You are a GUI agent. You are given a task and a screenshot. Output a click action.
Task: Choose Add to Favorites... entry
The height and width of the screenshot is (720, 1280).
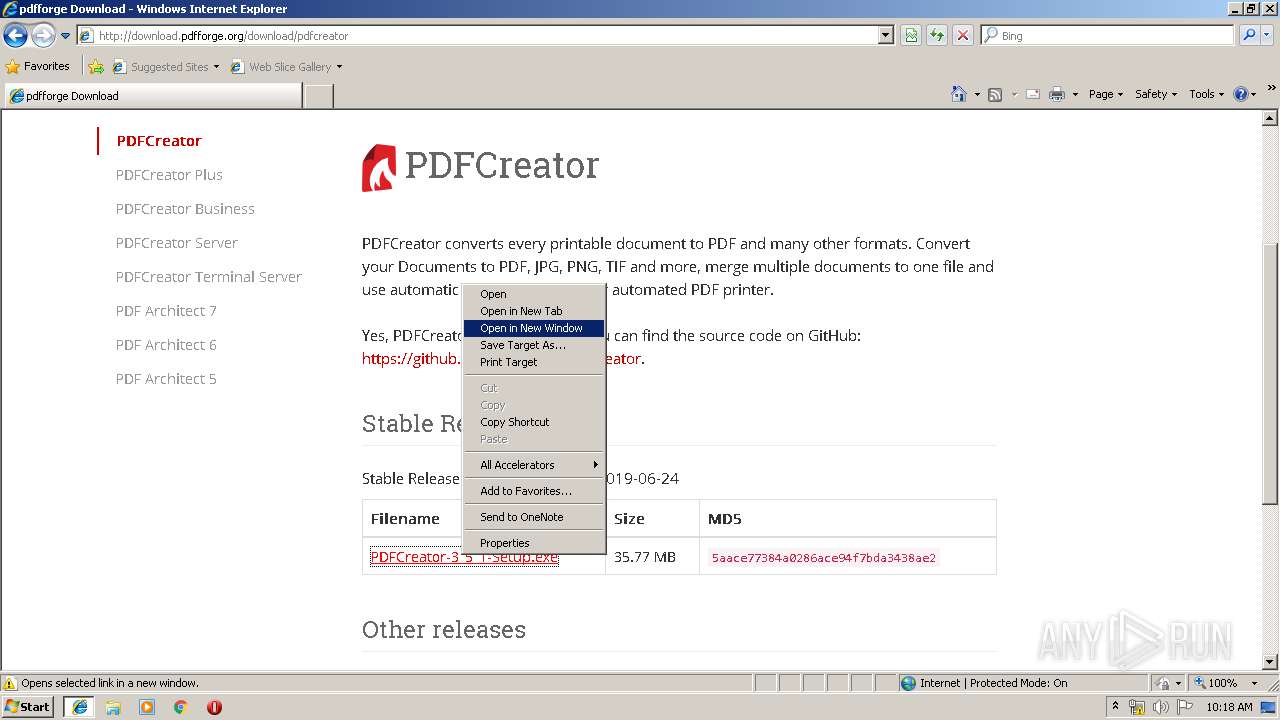click(x=534, y=491)
